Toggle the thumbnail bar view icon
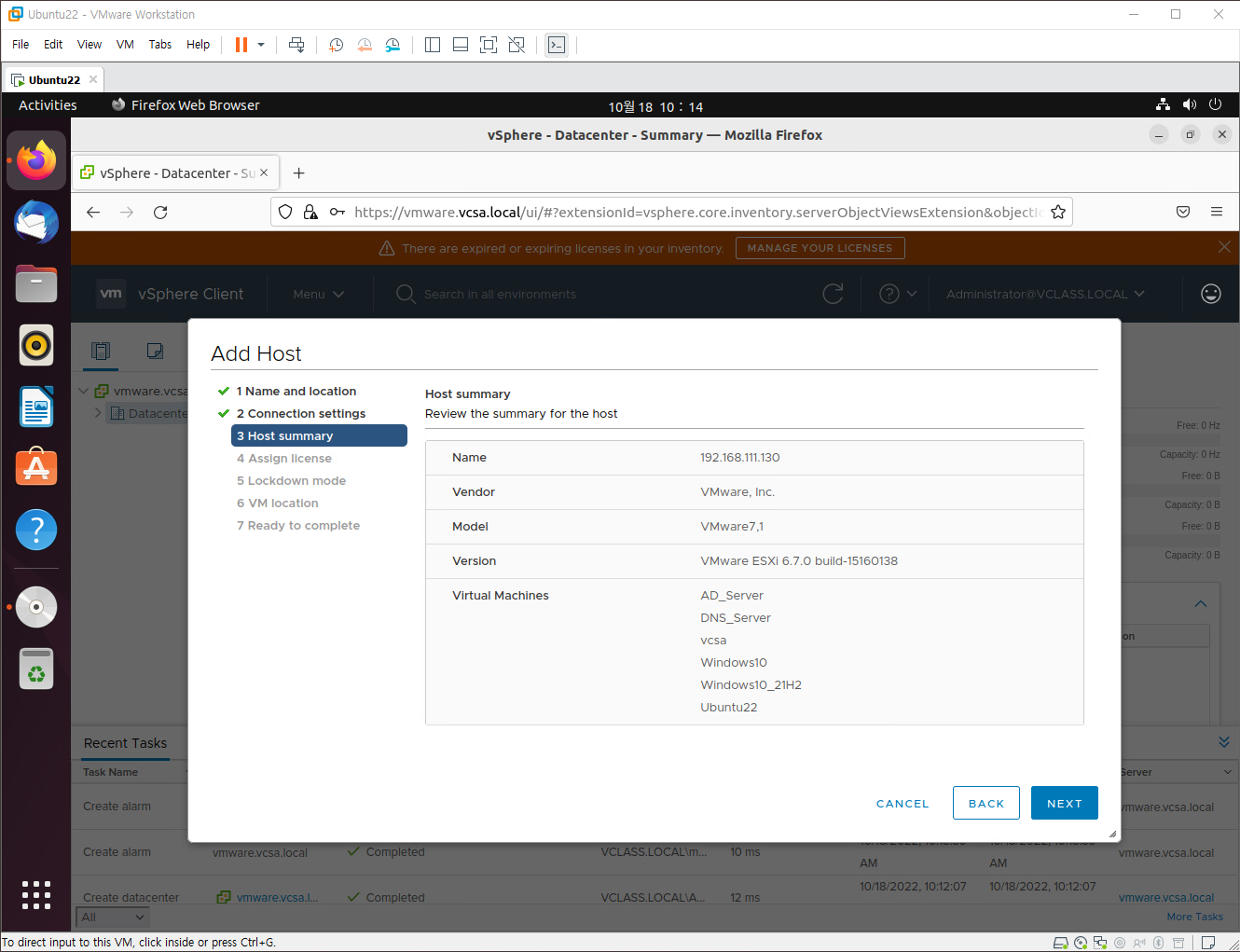 pyautogui.click(x=461, y=45)
